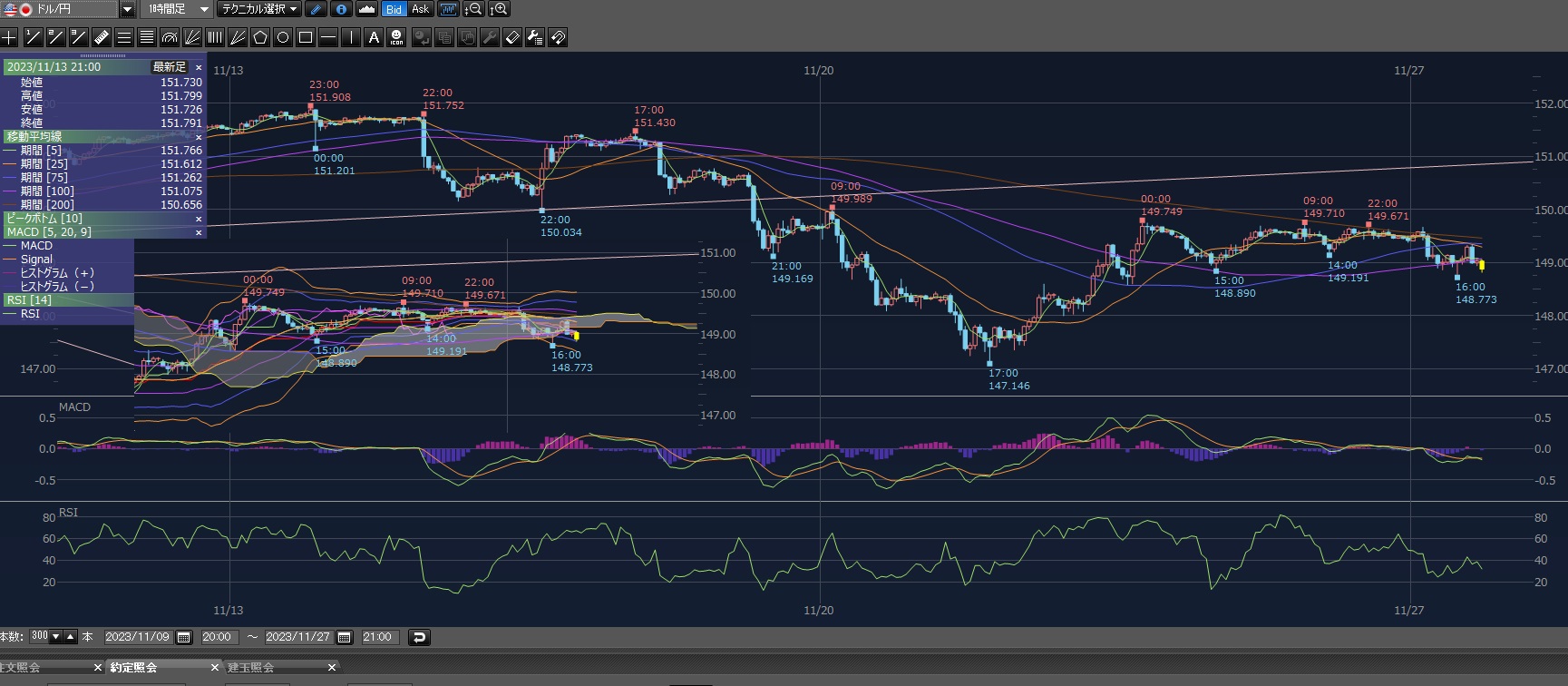Open the 1時間足 timeframe dropdown
1568x686 pixels.
tap(204, 9)
